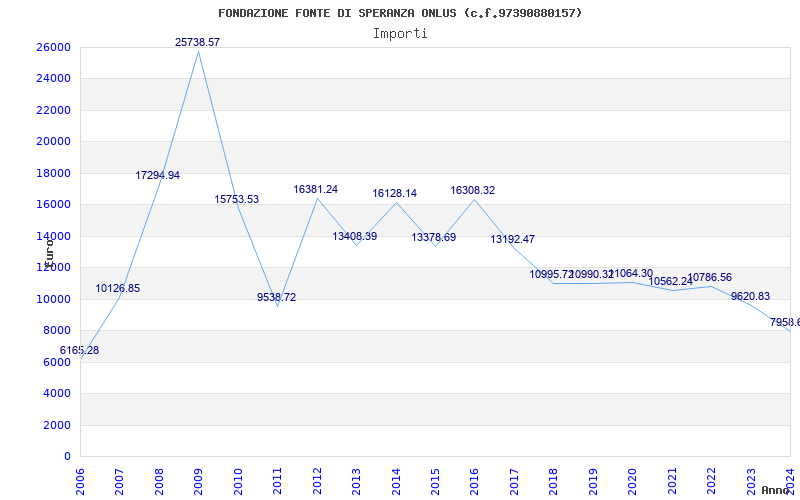Click the y-axis tick 16000
The height and width of the screenshot is (500, 800).
[x=53, y=205]
